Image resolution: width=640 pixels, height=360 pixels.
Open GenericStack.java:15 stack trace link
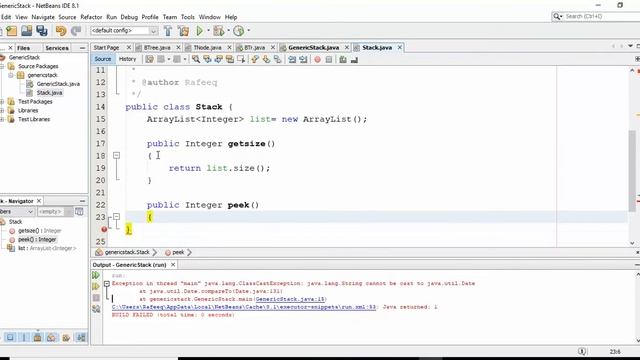click(x=290, y=299)
